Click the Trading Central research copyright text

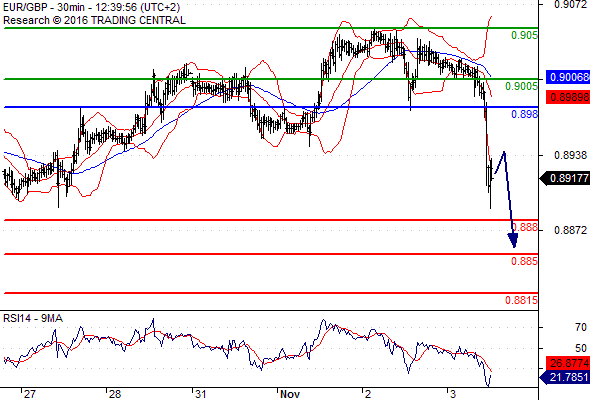94,20
